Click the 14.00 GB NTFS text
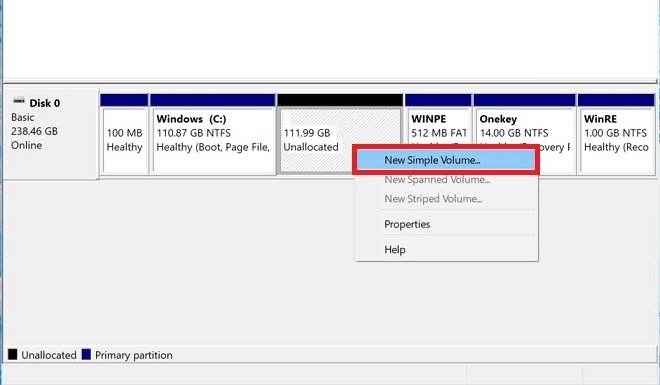Viewport: 660px width, 385px height. pyautogui.click(x=514, y=133)
